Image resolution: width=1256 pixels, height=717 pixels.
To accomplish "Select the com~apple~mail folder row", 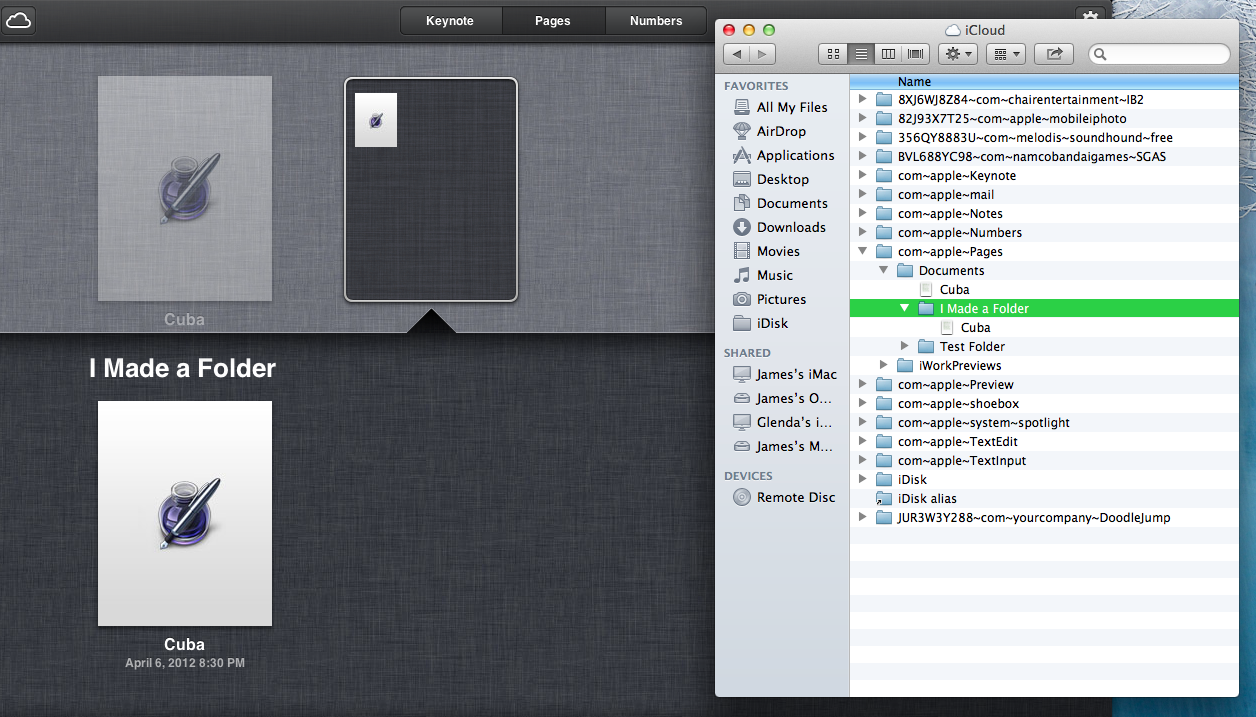I will pos(1044,195).
